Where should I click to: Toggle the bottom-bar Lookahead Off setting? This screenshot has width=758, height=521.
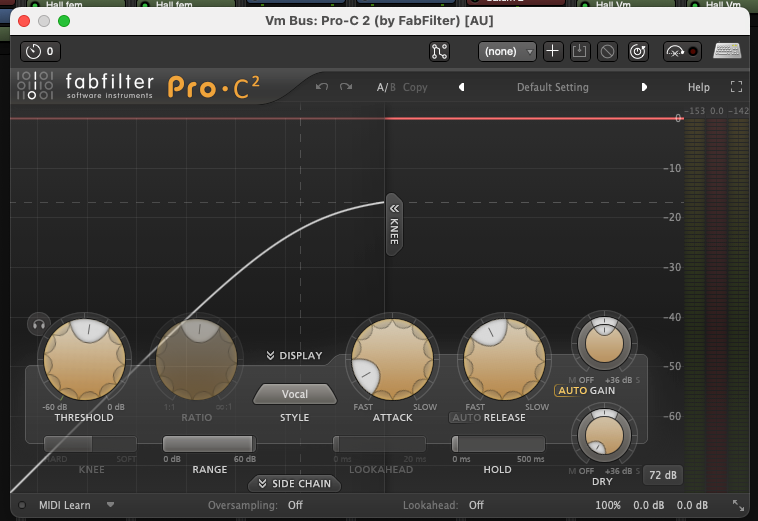point(476,505)
